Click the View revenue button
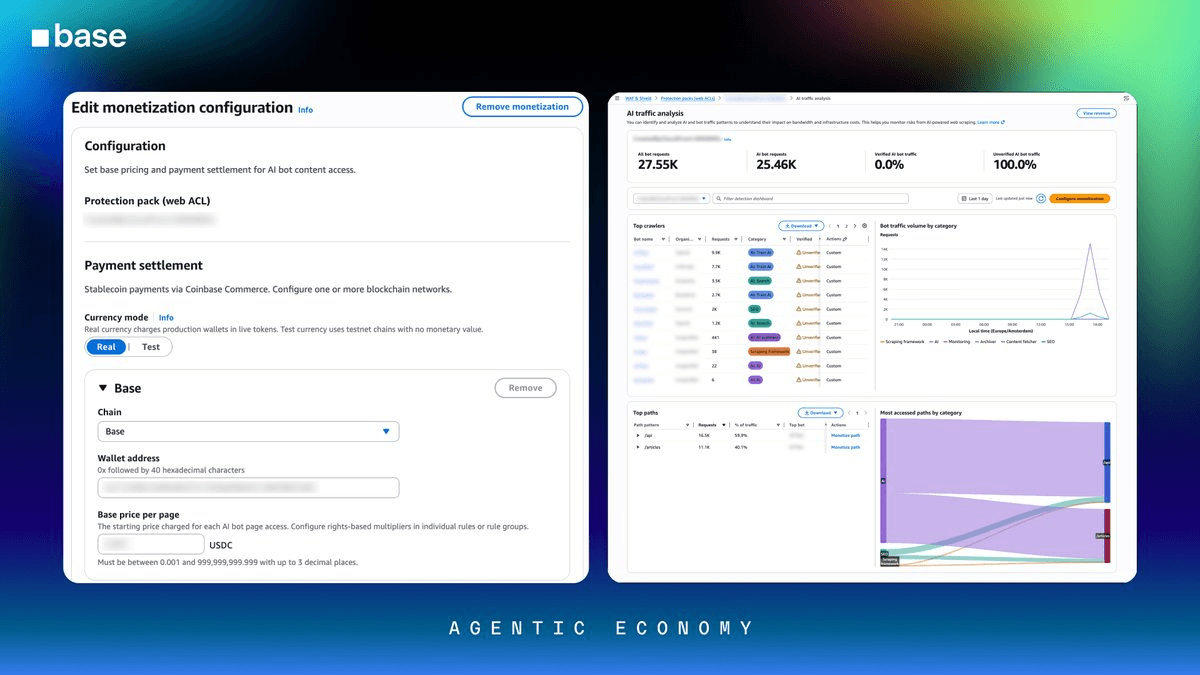The image size is (1200, 675). tap(1097, 113)
